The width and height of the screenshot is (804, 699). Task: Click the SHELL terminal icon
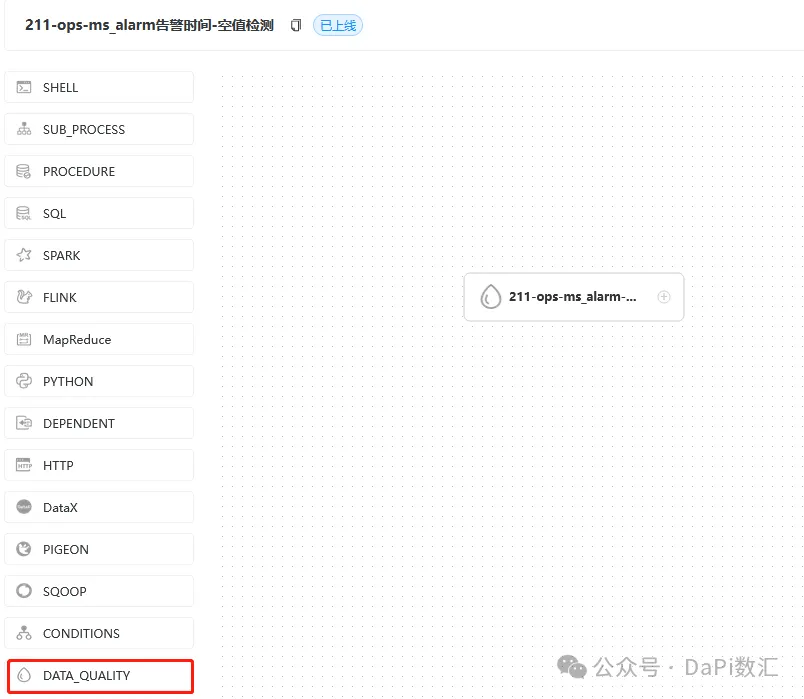point(24,87)
